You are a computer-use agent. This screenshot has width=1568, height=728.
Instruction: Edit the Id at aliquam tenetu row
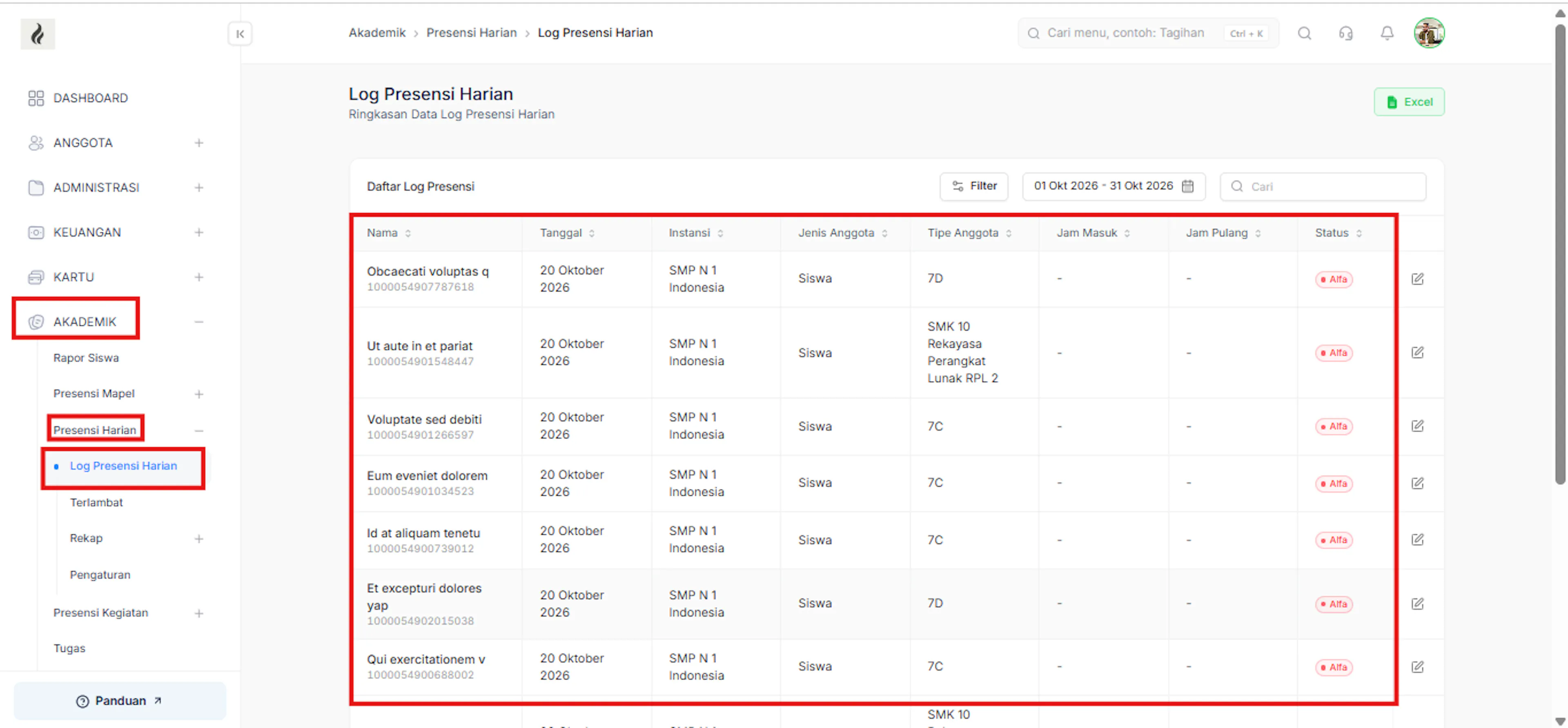(x=1417, y=539)
